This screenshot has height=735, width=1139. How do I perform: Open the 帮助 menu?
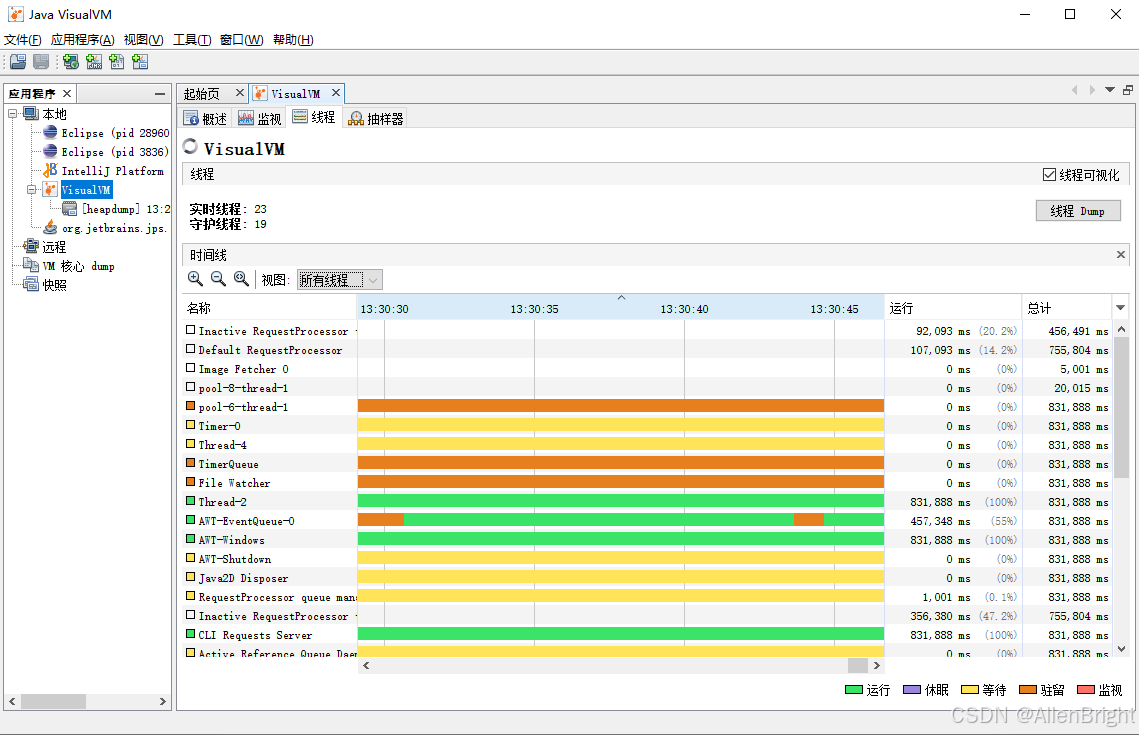tap(293, 39)
